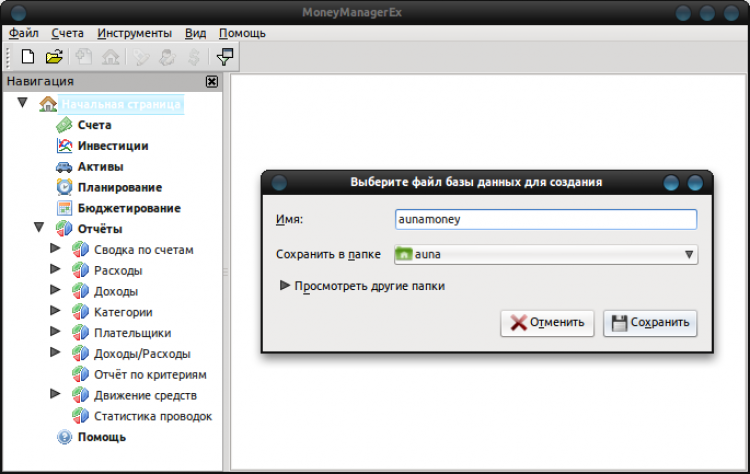The height and width of the screenshot is (474, 750).
Task: Click the pie chart icon beside Отчёты
Action: point(64,229)
